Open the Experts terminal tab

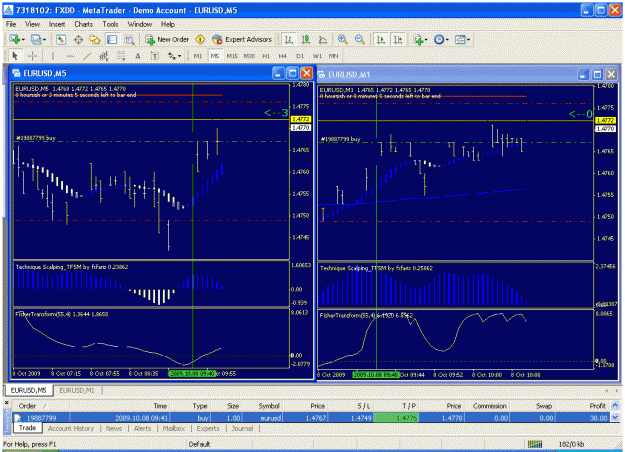[208, 428]
